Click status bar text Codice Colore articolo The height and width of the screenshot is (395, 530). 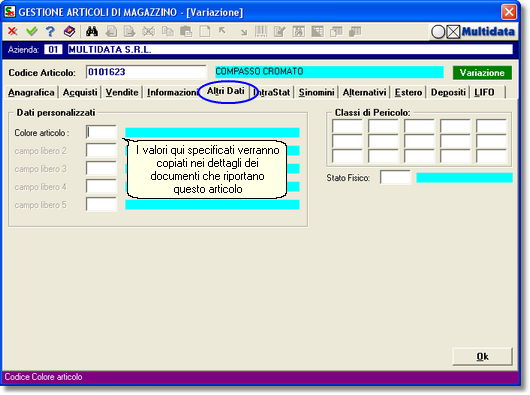[43, 377]
